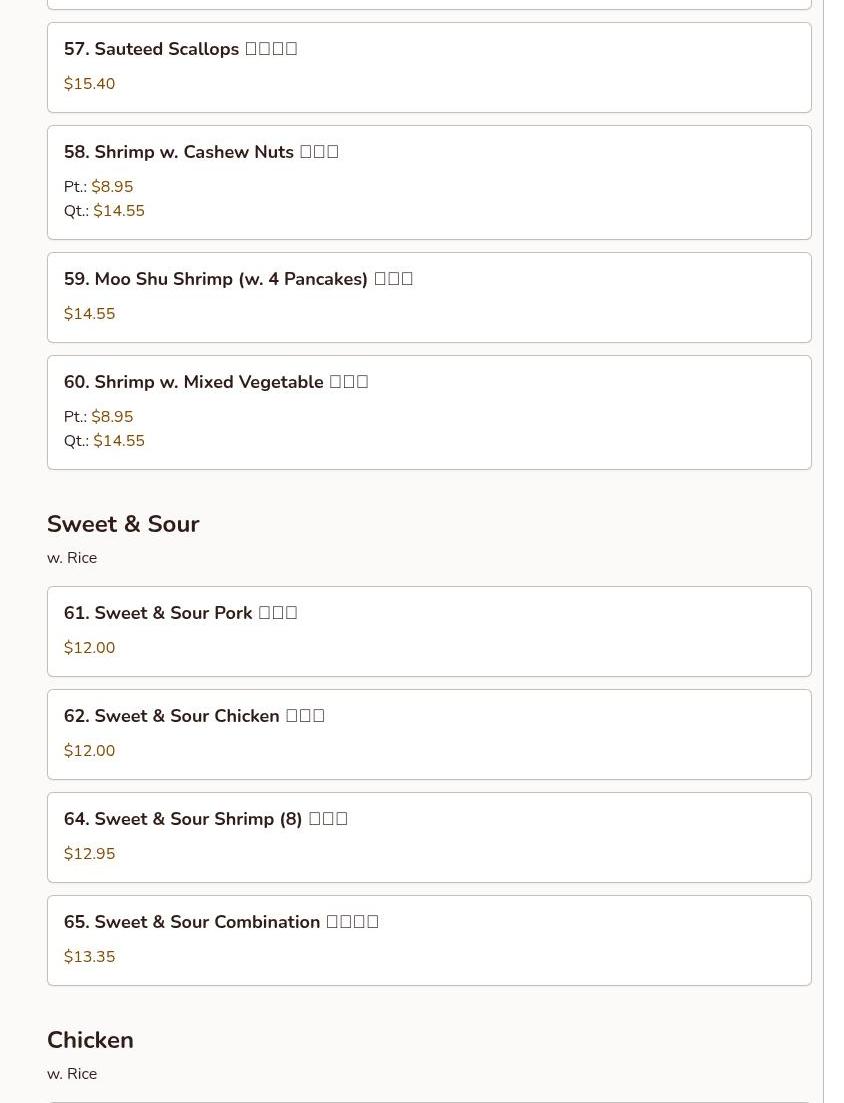This screenshot has width=844, height=1103.
Task: Choose the Sweet & Sour Chicken title
Action: tap(194, 716)
